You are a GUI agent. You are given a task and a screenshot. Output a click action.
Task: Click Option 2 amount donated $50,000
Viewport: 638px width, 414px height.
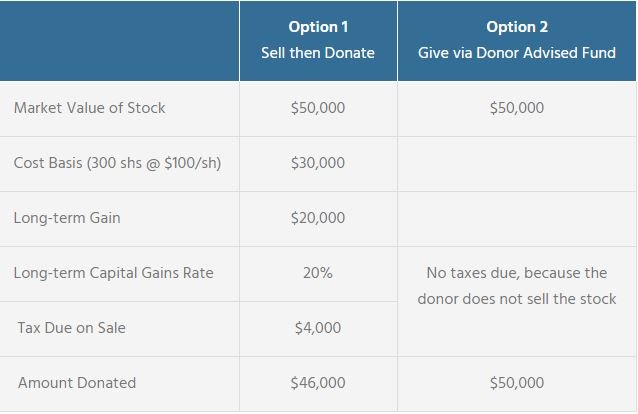[517, 383]
